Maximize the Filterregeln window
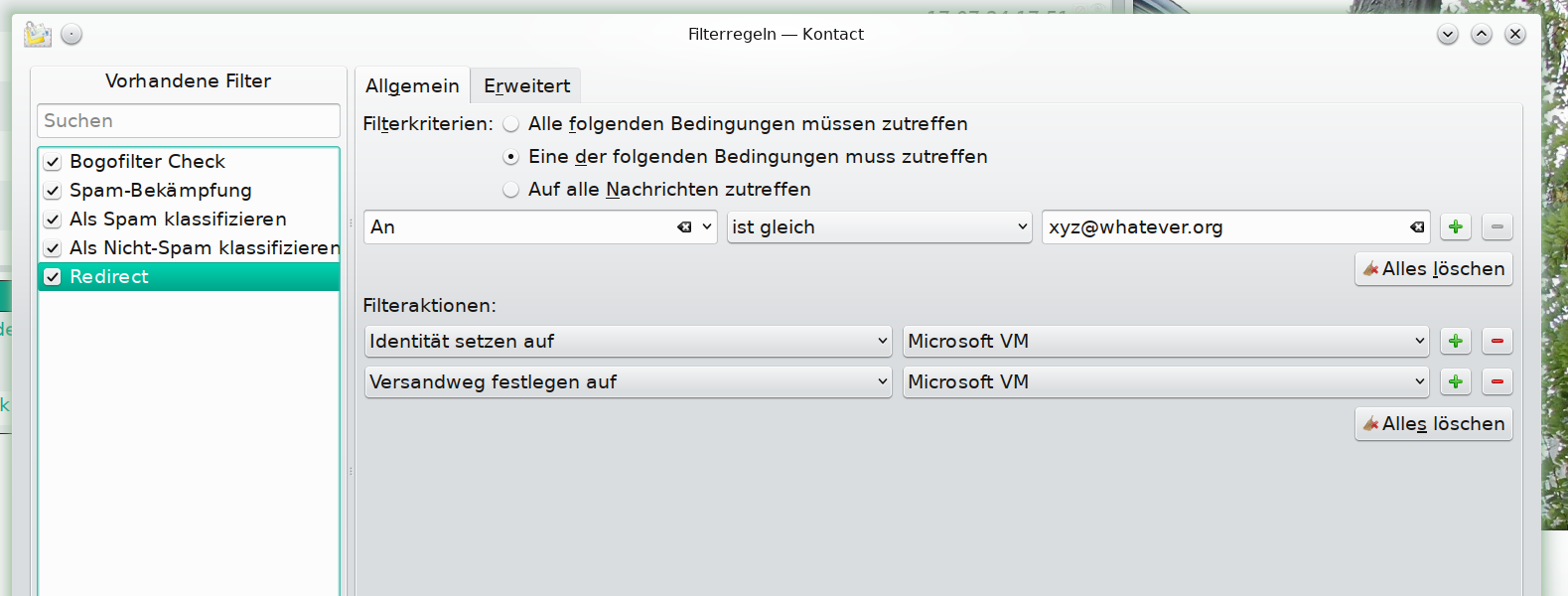The width and height of the screenshot is (1568, 596). [x=1482, y=34]
